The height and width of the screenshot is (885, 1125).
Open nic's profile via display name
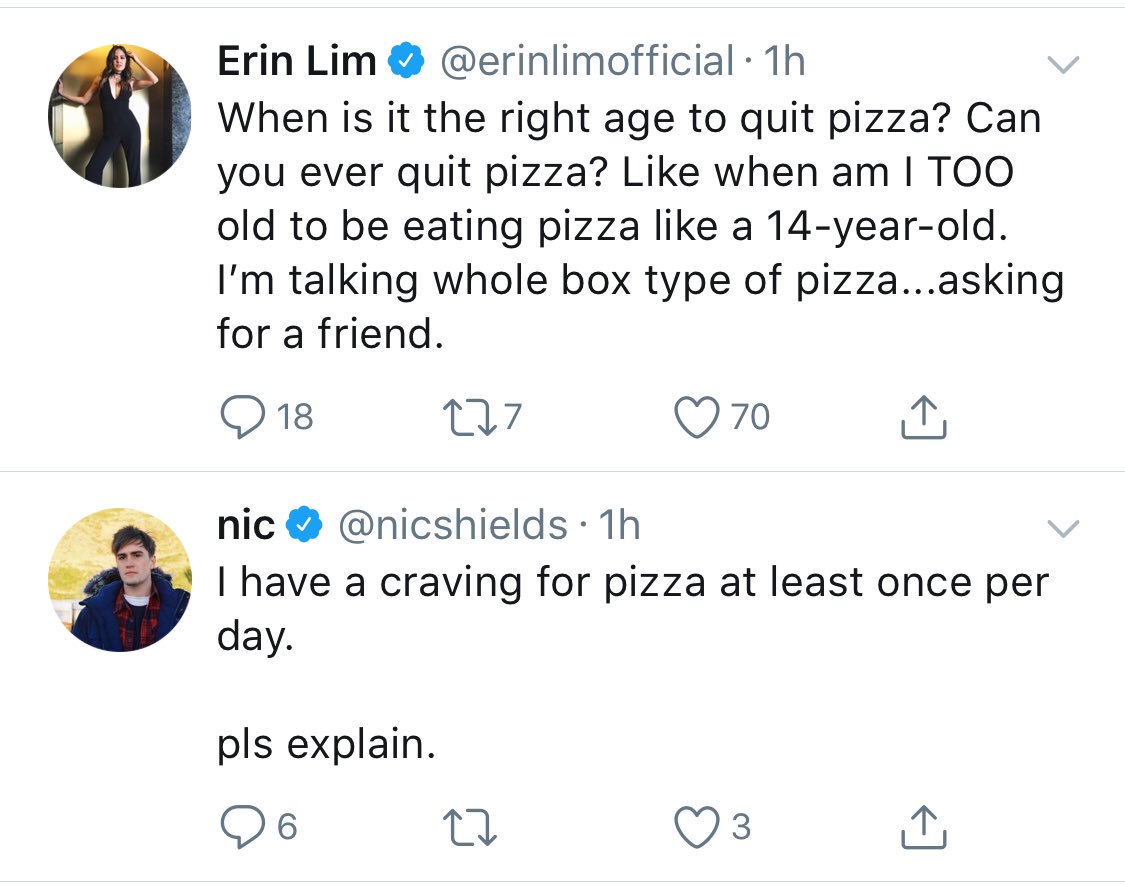coord(246,524)
